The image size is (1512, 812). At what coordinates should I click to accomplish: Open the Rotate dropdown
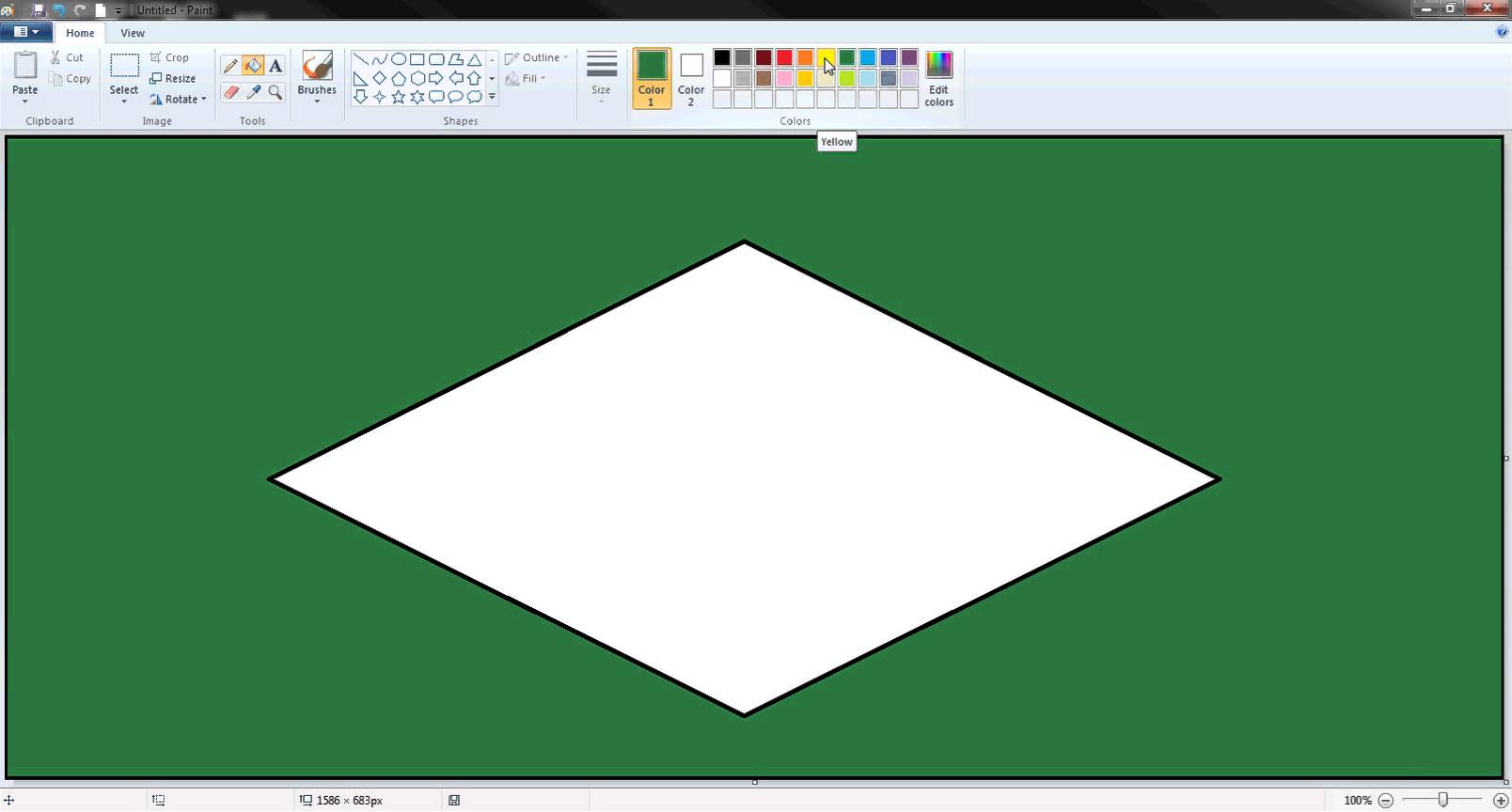coord(178,99)
